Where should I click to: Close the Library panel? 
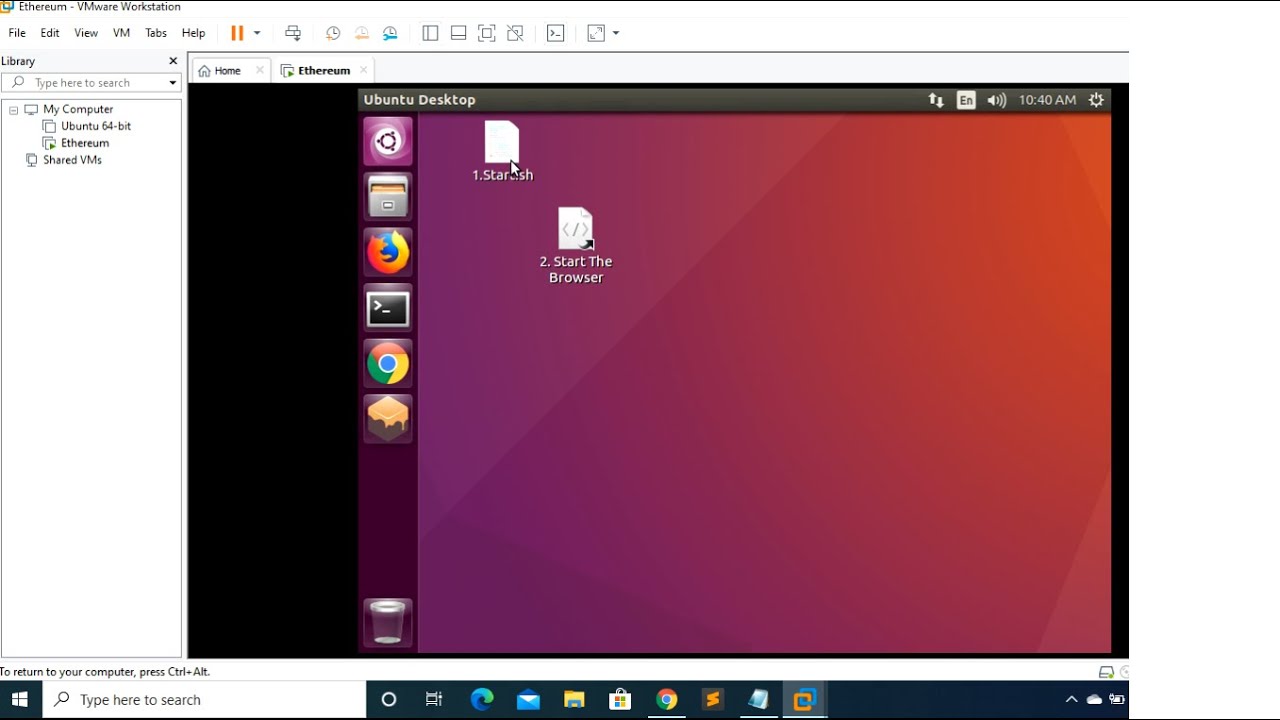173,61
